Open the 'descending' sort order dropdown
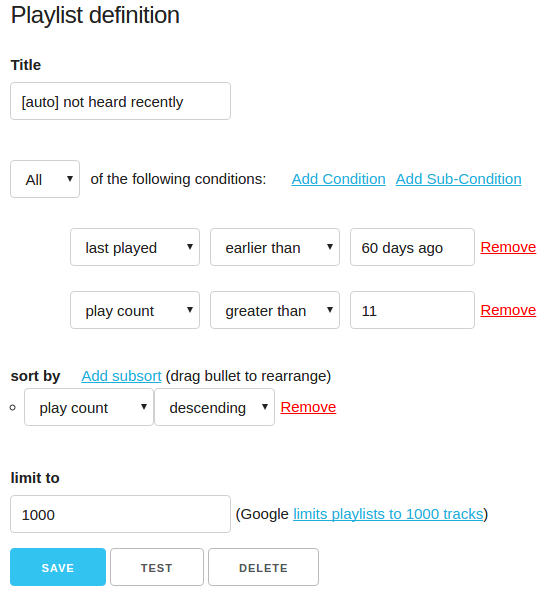Image resolution: width=553 pixels, height=594 pixels. point(214,407)
